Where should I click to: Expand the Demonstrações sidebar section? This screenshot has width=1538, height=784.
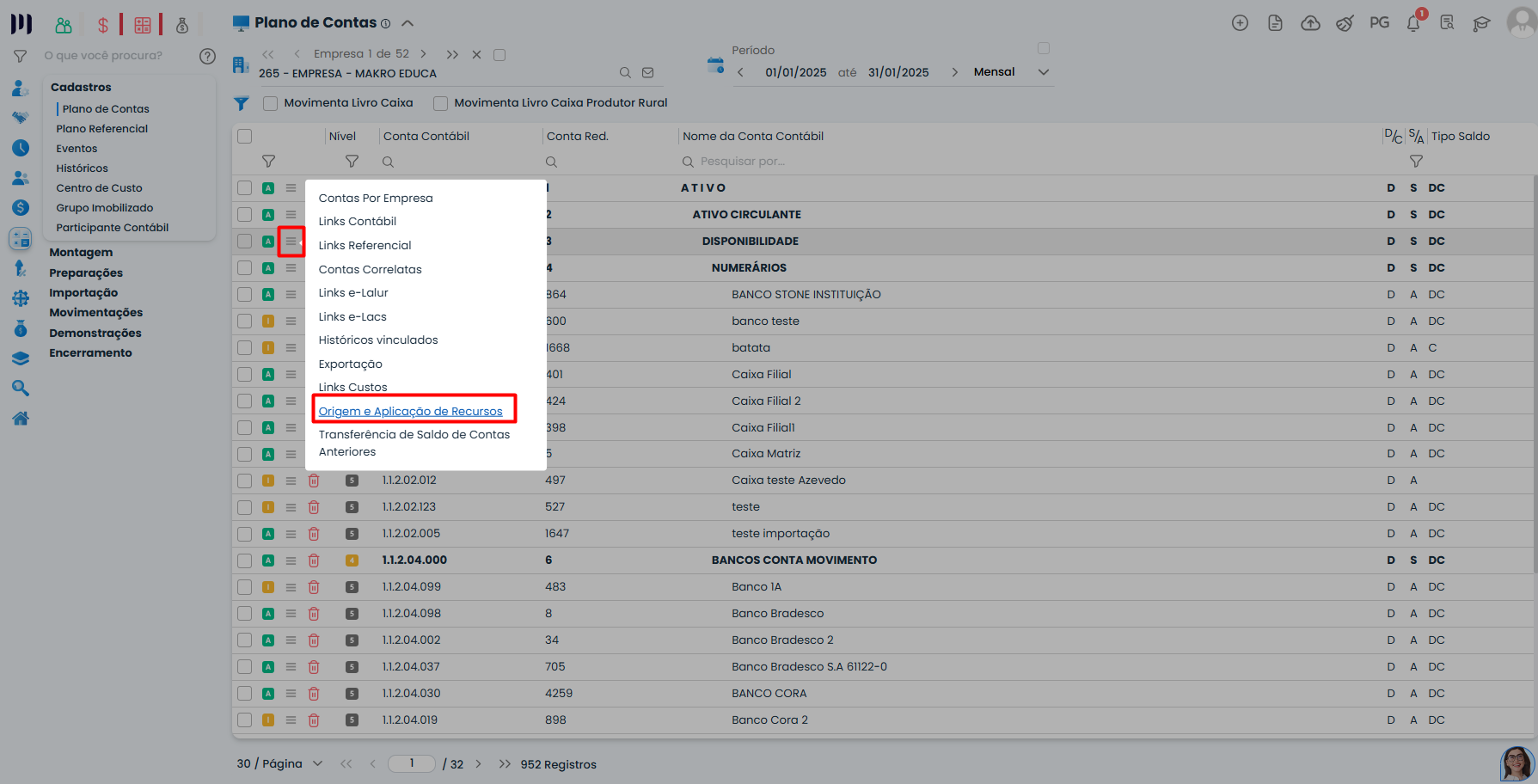click(95, 333)
